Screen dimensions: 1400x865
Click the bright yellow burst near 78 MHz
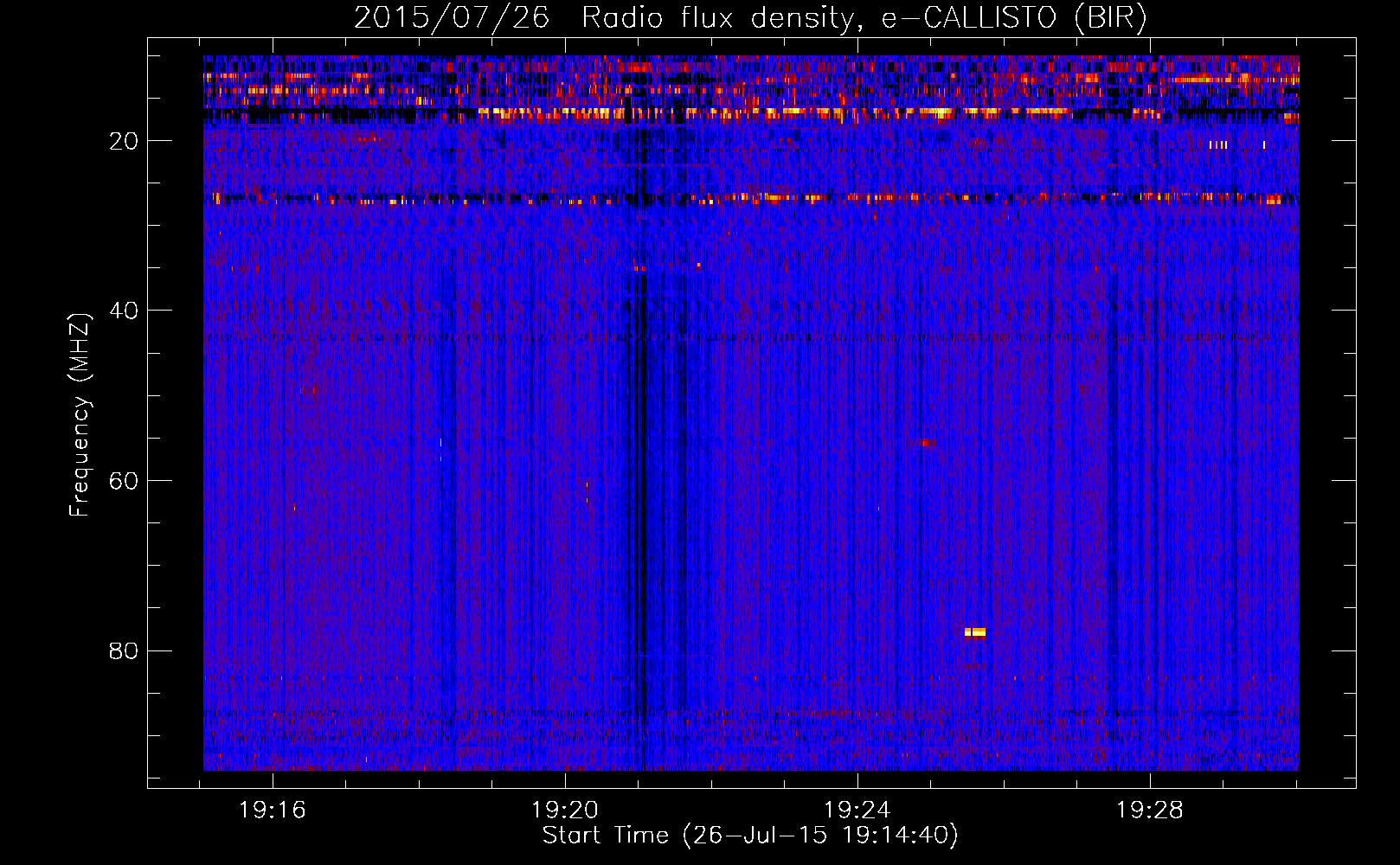coord(975,632)
